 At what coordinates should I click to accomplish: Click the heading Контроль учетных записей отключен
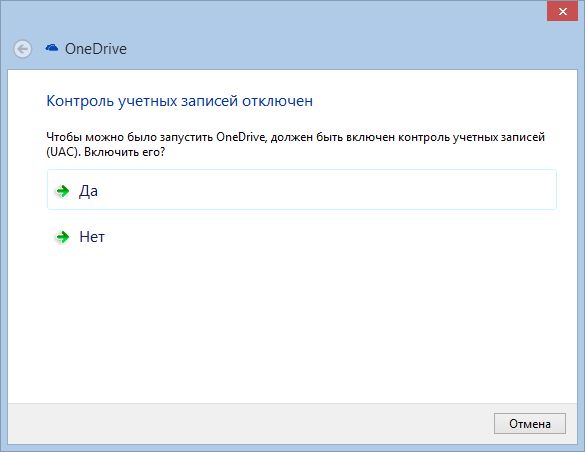click(179, 101)
